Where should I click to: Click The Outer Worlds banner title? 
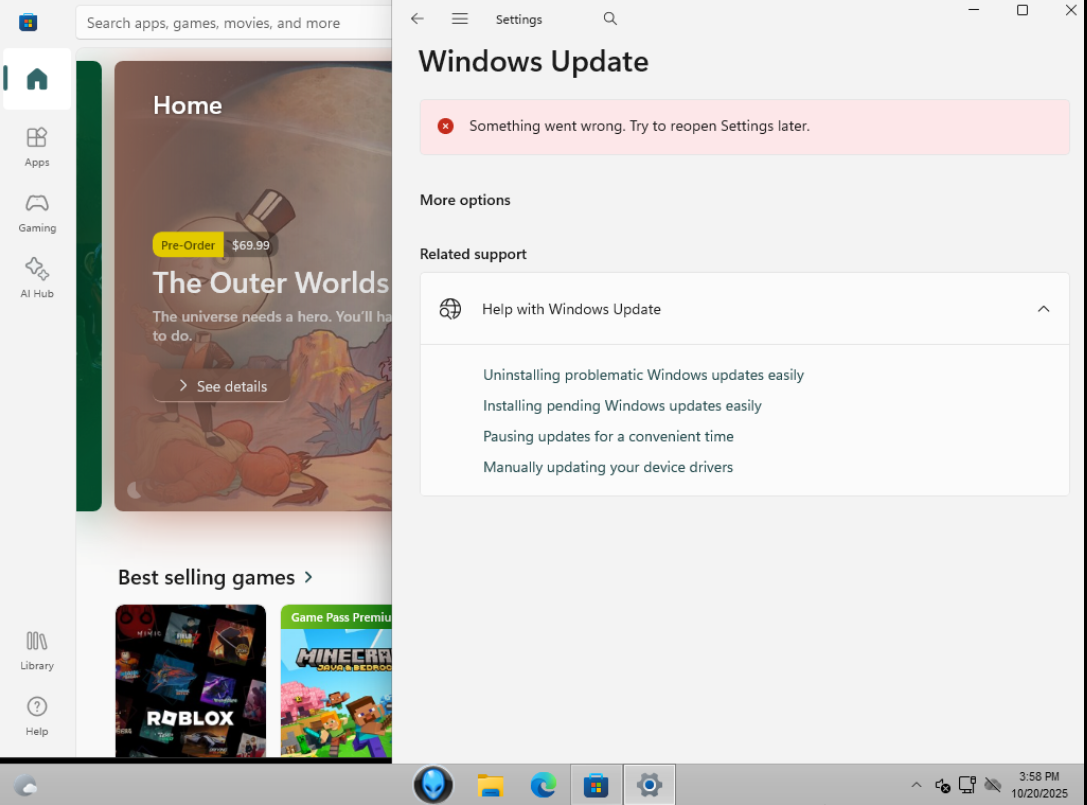coord(270,283)
